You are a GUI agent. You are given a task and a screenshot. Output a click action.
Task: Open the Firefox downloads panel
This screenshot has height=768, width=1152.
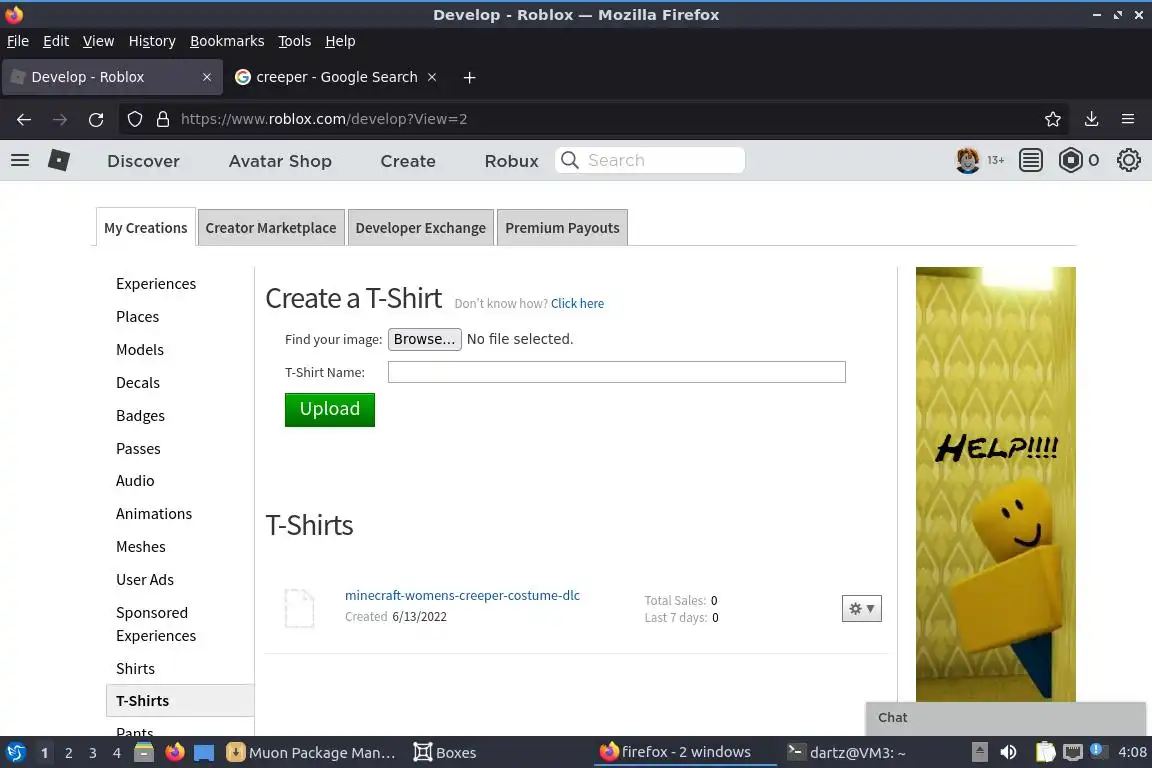pos(1092,119)
